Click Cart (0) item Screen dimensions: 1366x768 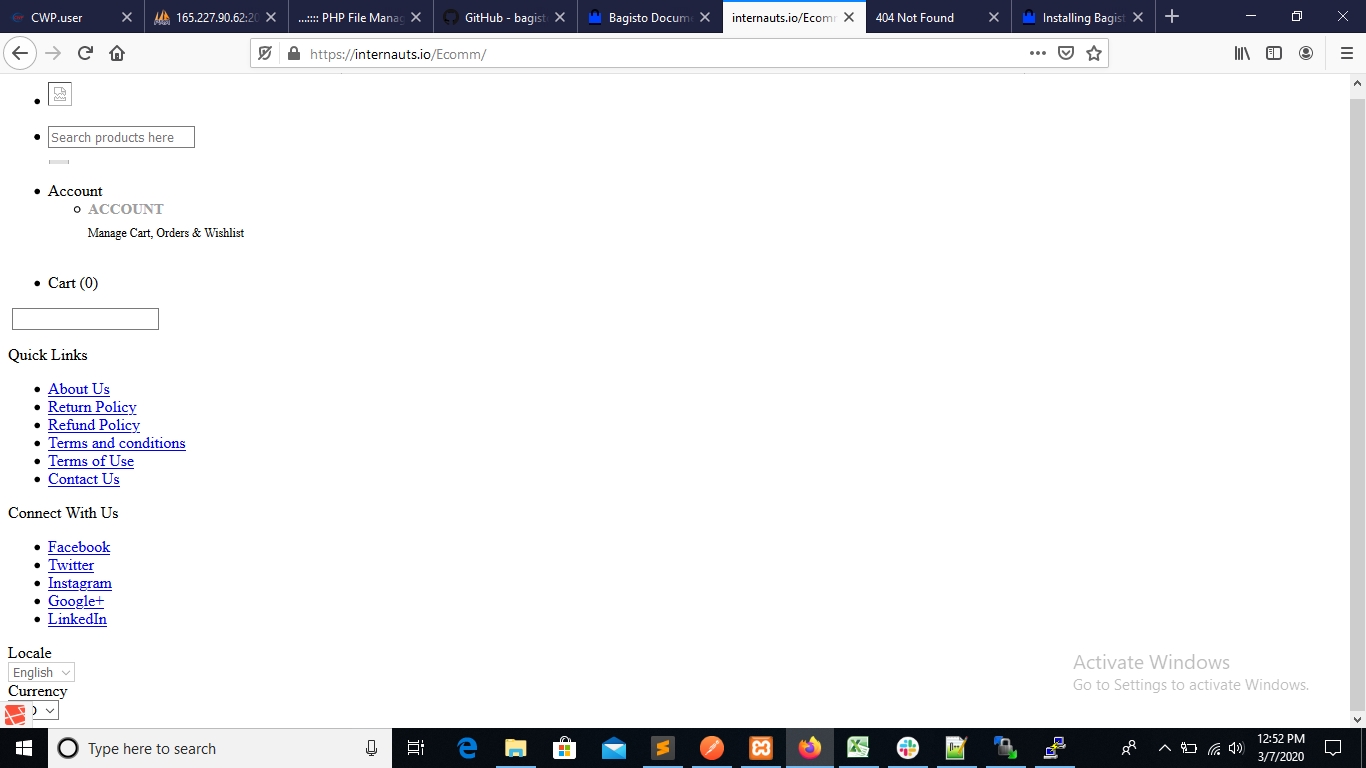tap(73, 283)
